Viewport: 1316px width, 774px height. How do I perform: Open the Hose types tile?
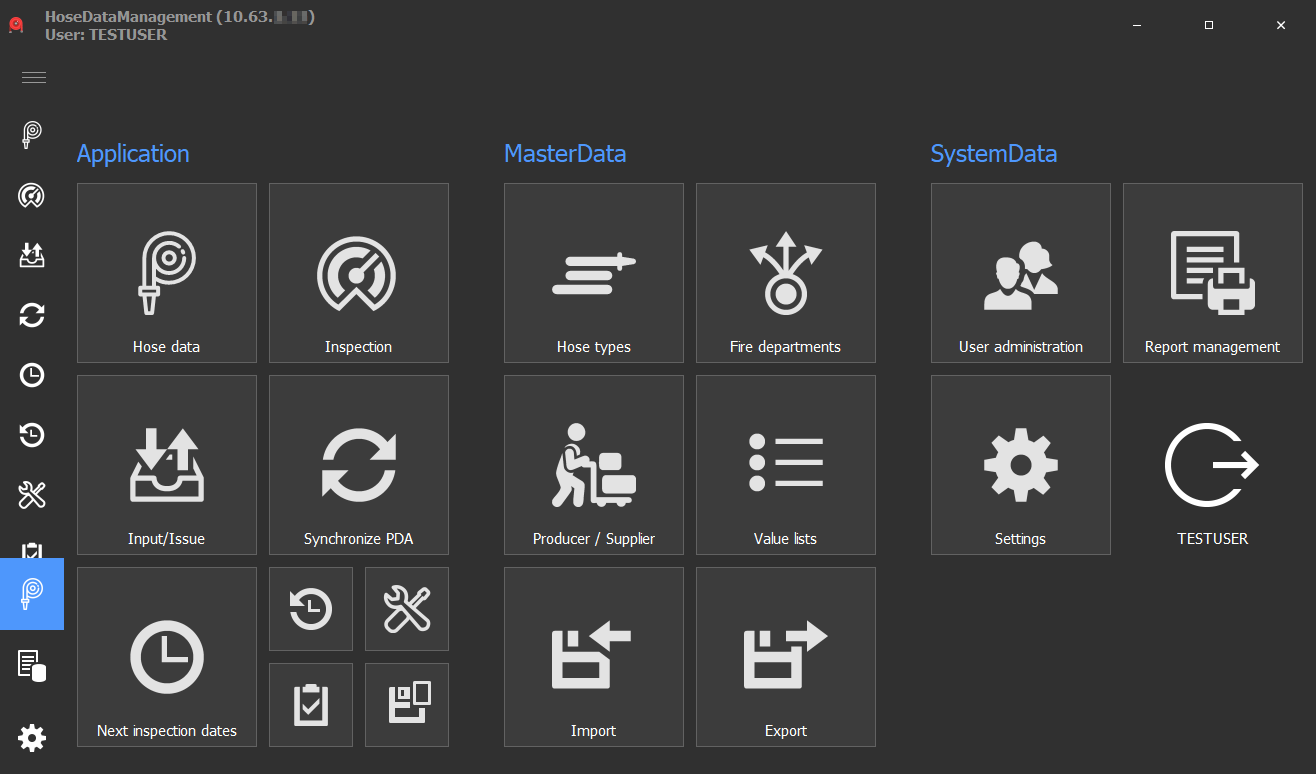click(594, 272)
